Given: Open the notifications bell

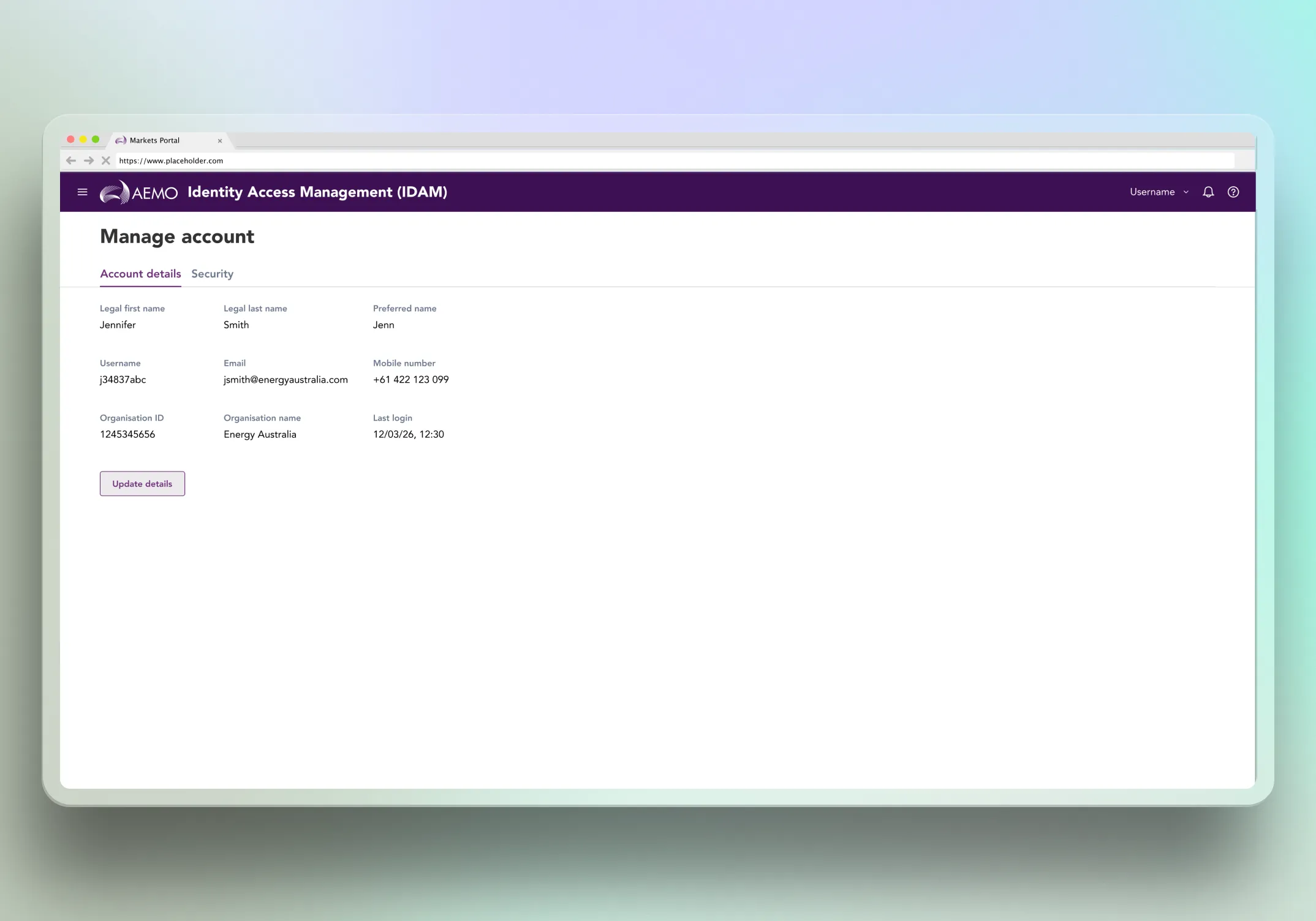Looking at the screenshot, I should pos(1208,192).
